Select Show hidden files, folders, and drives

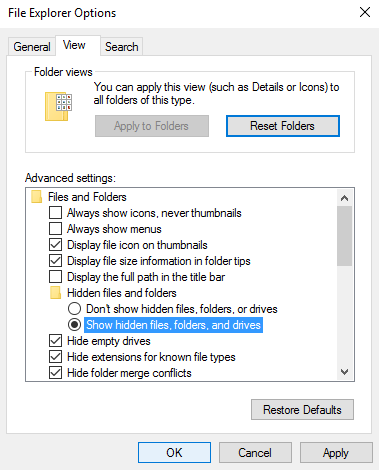[x=74, y=325]
